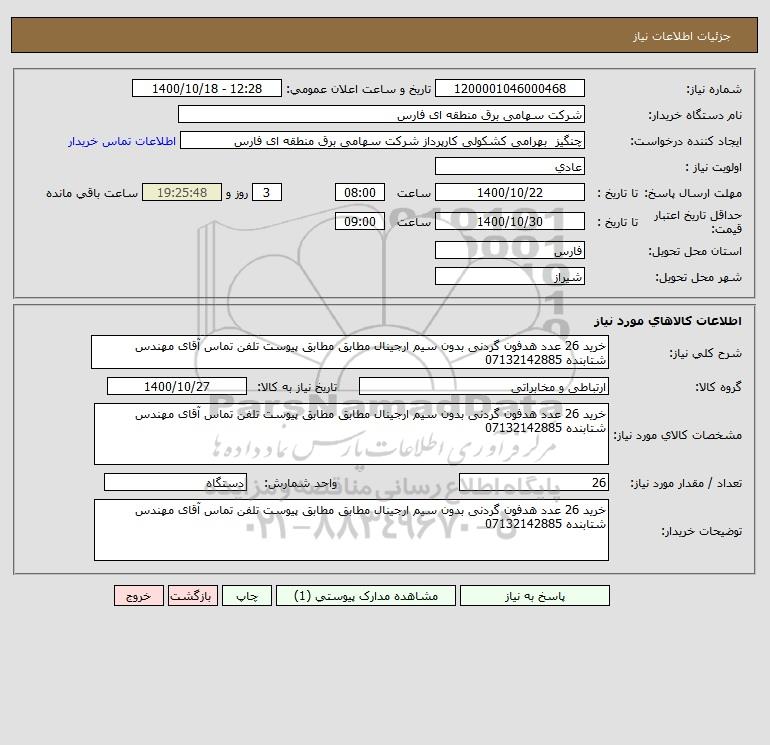
Task: Click the گروه کالا label
Action: (718, 387)
